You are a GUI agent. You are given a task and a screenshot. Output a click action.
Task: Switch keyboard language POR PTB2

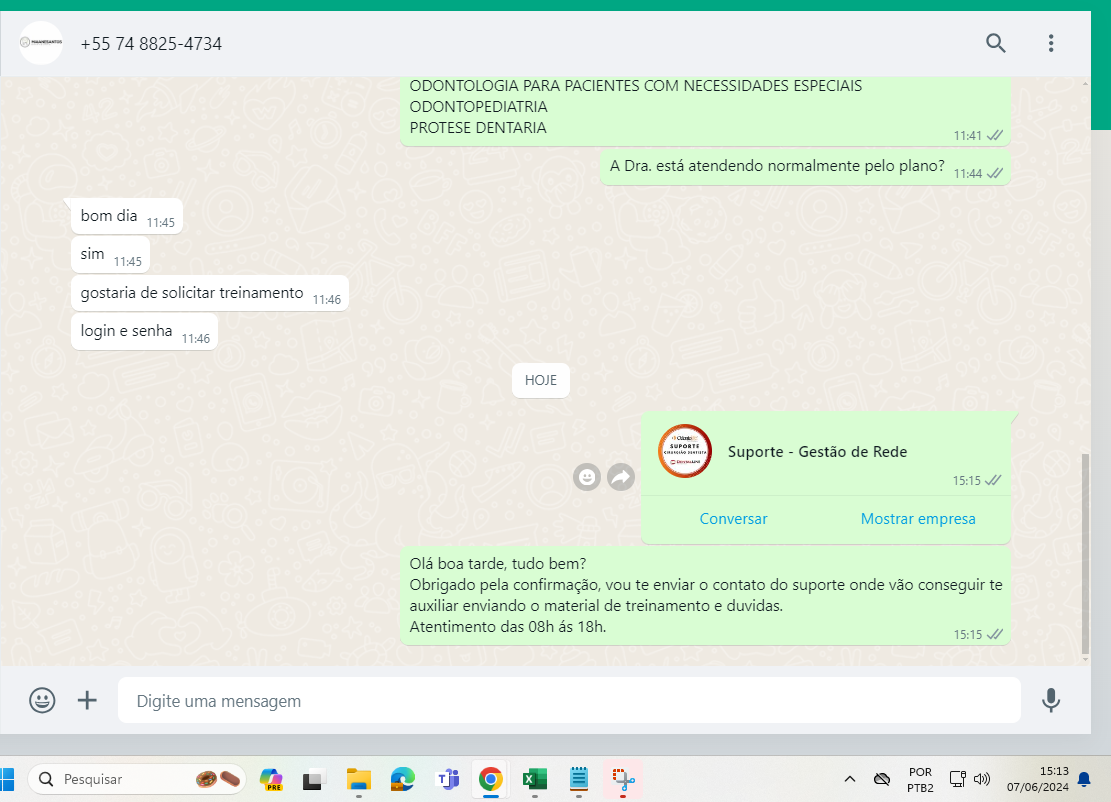pyautogui.click(x=920, y=779)
